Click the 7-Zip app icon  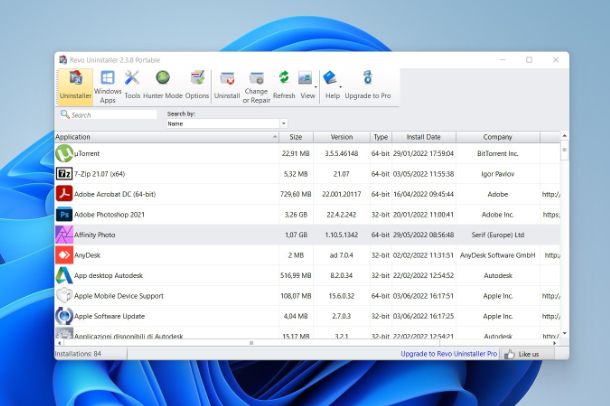(64, 173)
